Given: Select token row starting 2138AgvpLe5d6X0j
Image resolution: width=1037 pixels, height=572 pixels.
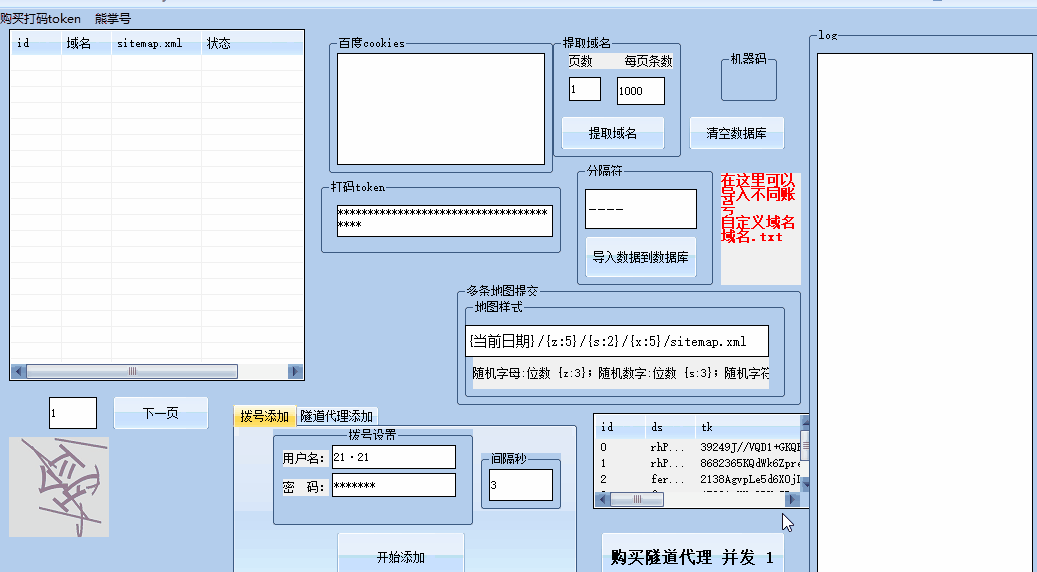Looking at the screenshot, I should 698,479.
